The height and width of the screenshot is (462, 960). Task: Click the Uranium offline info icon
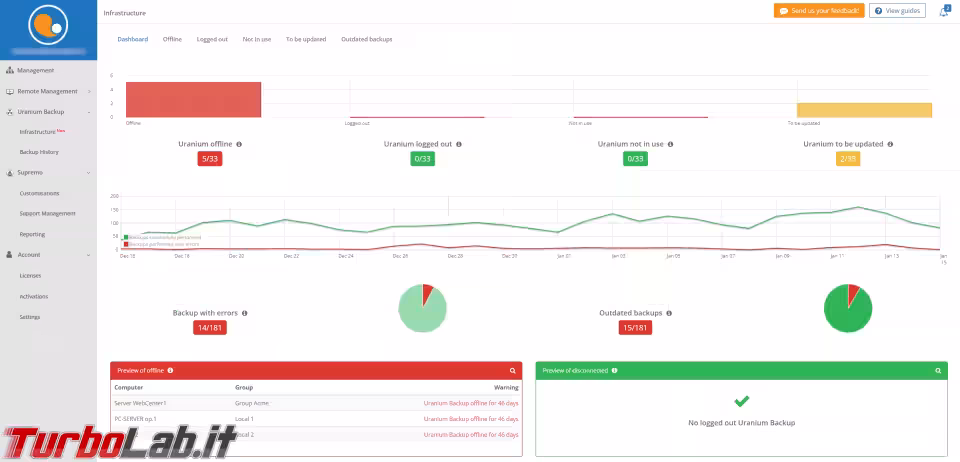click(239, 144)
